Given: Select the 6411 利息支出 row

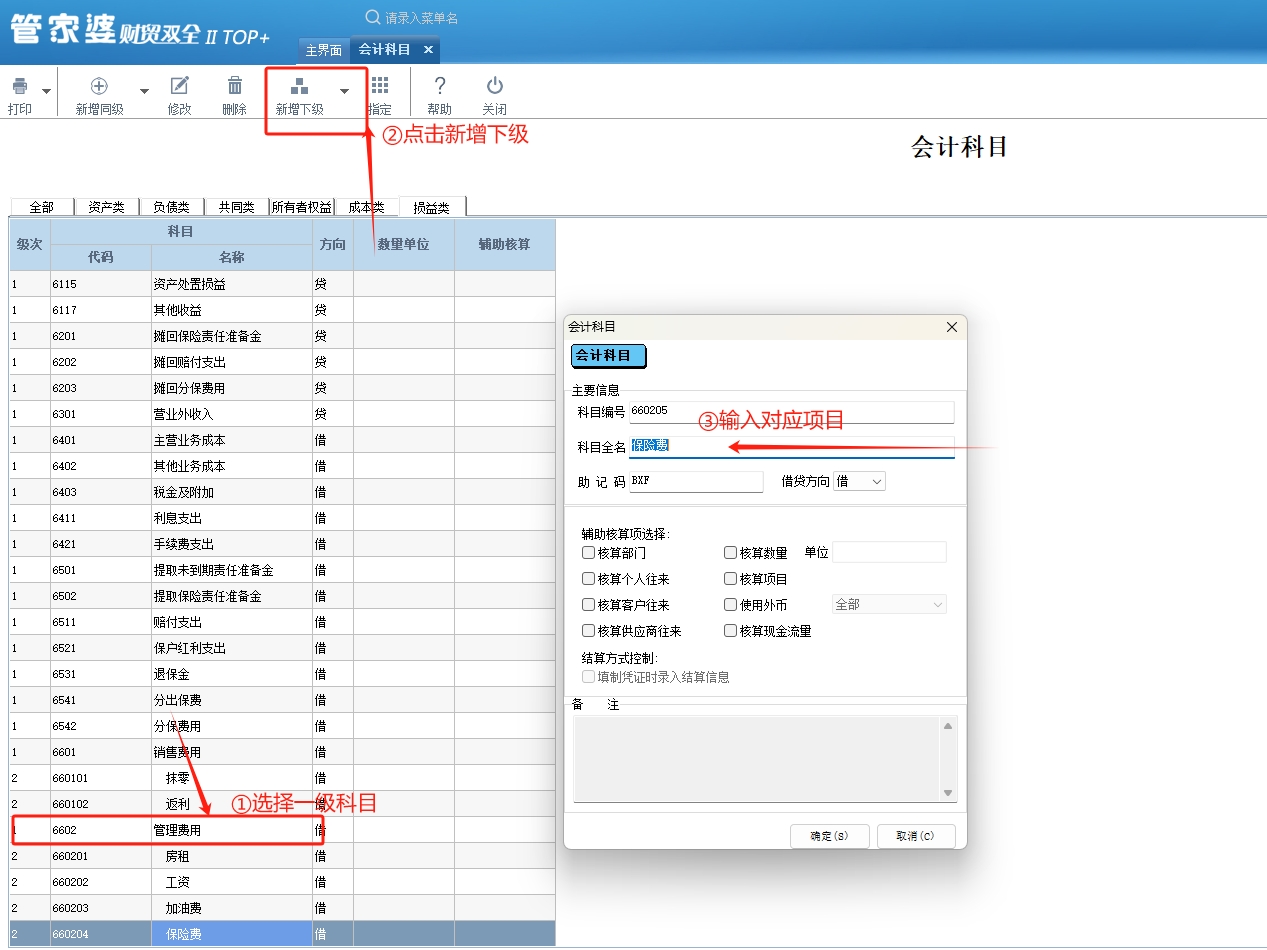Looking at the screenshot, I should [x=282, y=518].
